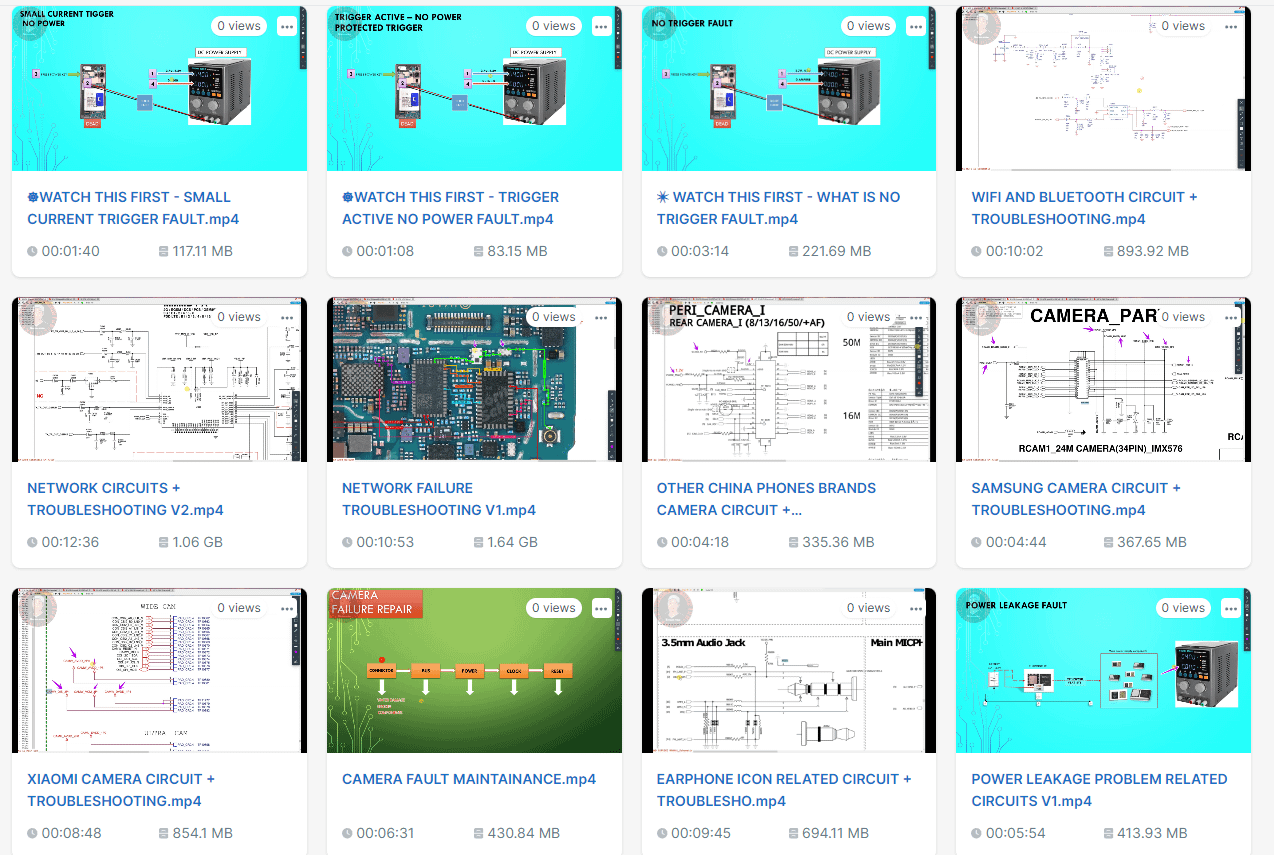Expand options menu for NETWORK CIRCUITS V2 video

pos(287,317)
